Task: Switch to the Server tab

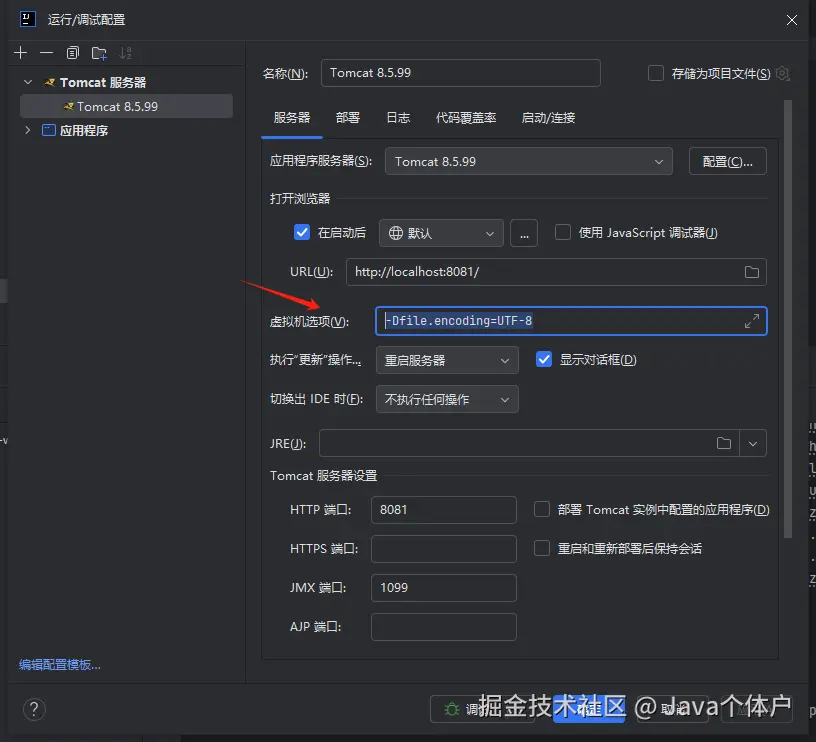Action: (291, 118)
